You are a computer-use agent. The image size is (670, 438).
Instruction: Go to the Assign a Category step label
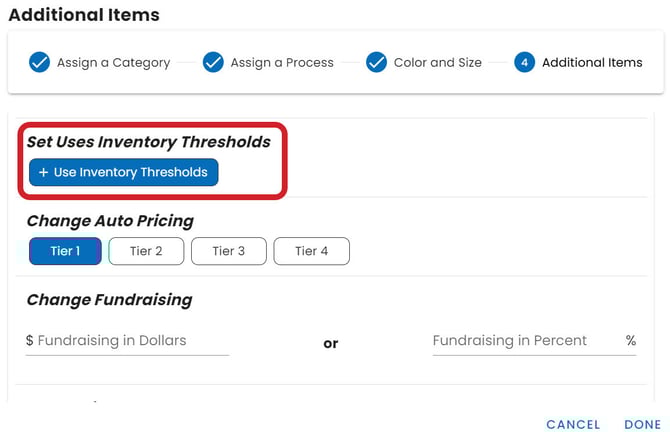[x=113, y=63]
